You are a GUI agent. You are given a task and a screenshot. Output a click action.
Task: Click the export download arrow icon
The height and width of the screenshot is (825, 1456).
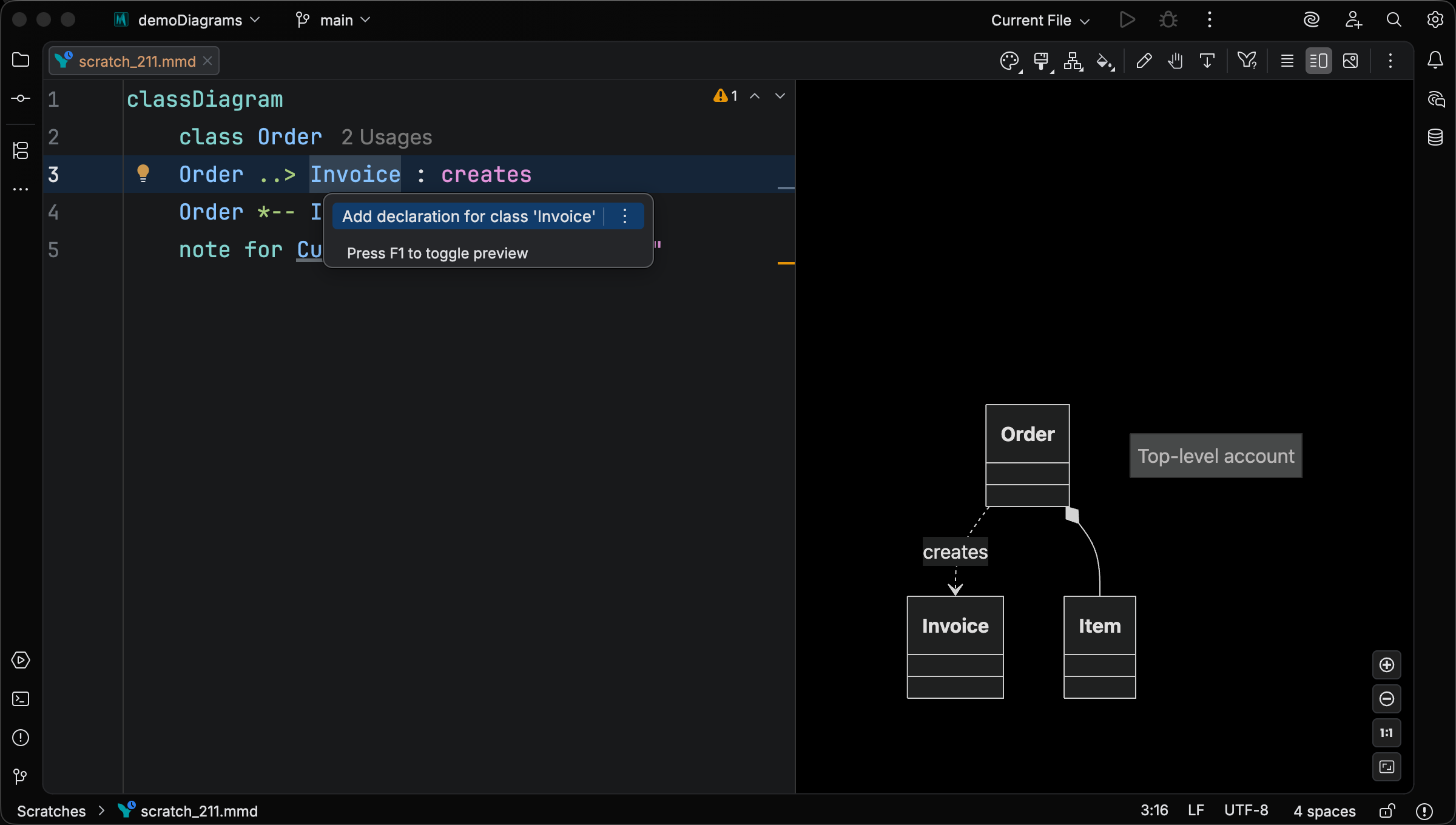tap(1207, 61)
